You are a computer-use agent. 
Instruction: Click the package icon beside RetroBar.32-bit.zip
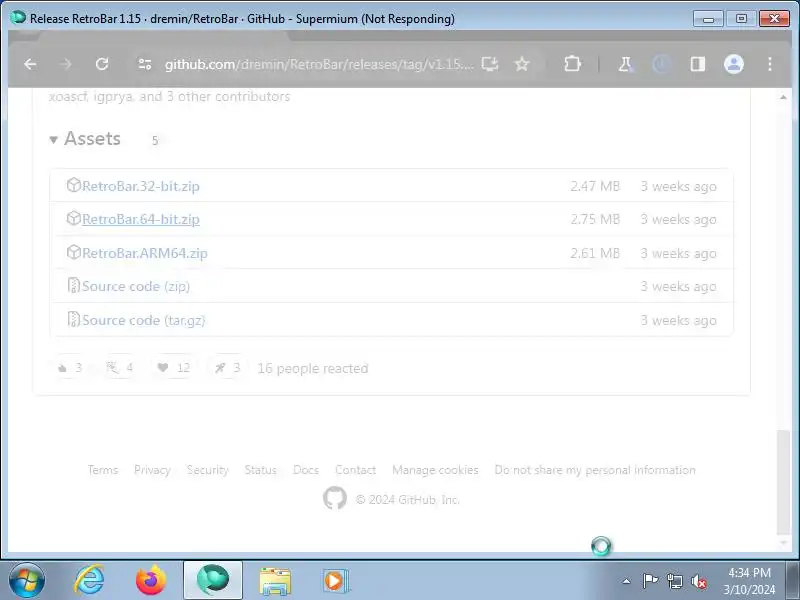click(73, 185)
